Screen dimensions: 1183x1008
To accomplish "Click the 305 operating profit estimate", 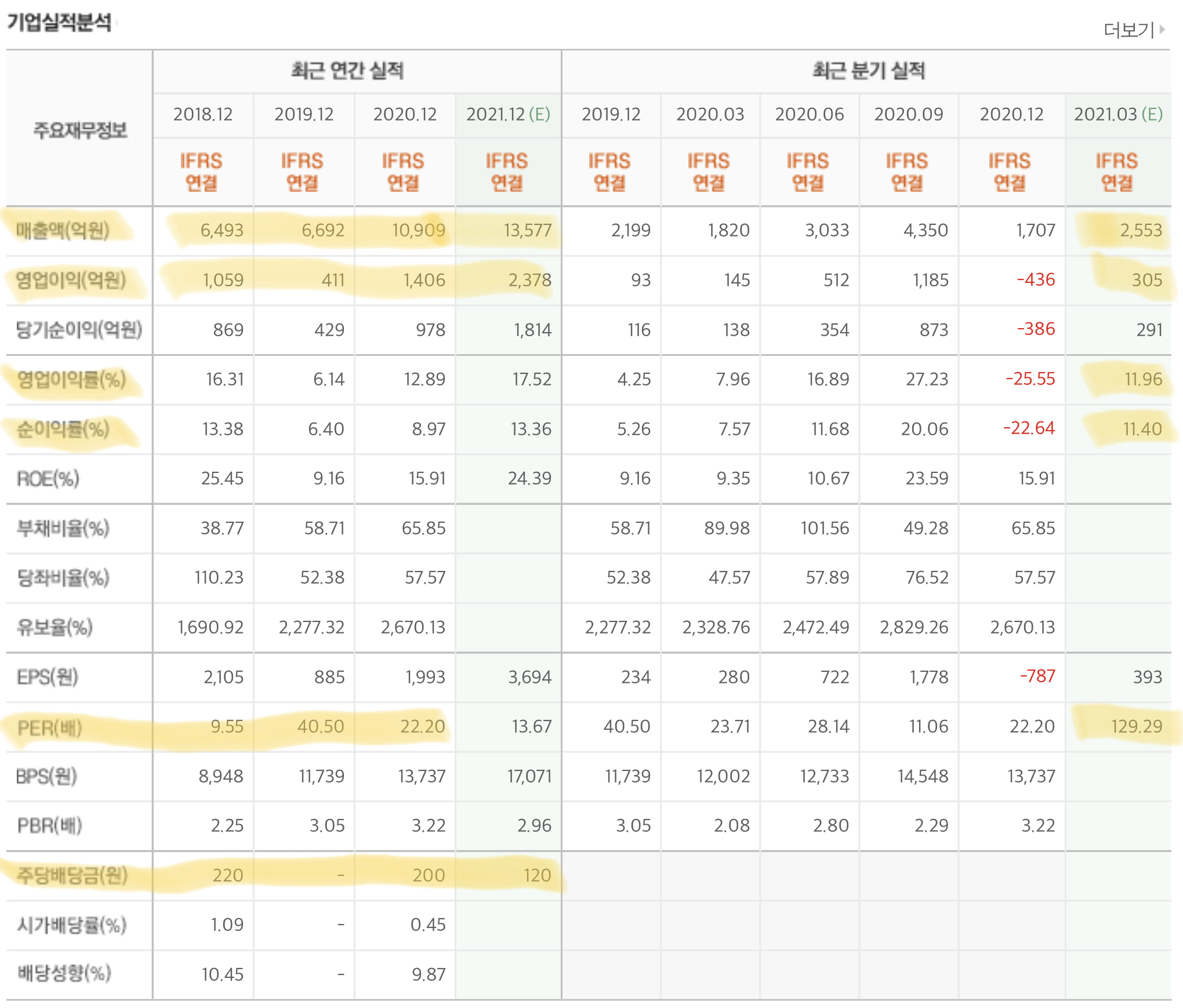I will click(1147, 281).
